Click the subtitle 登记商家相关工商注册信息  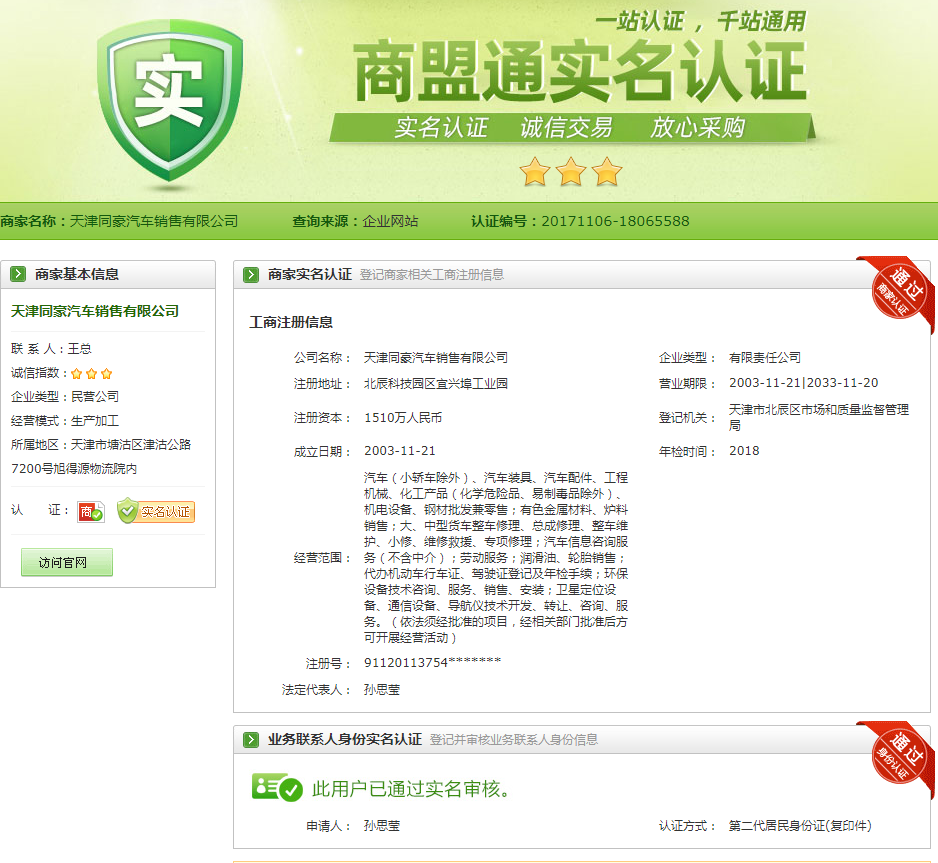pos(432,275)
